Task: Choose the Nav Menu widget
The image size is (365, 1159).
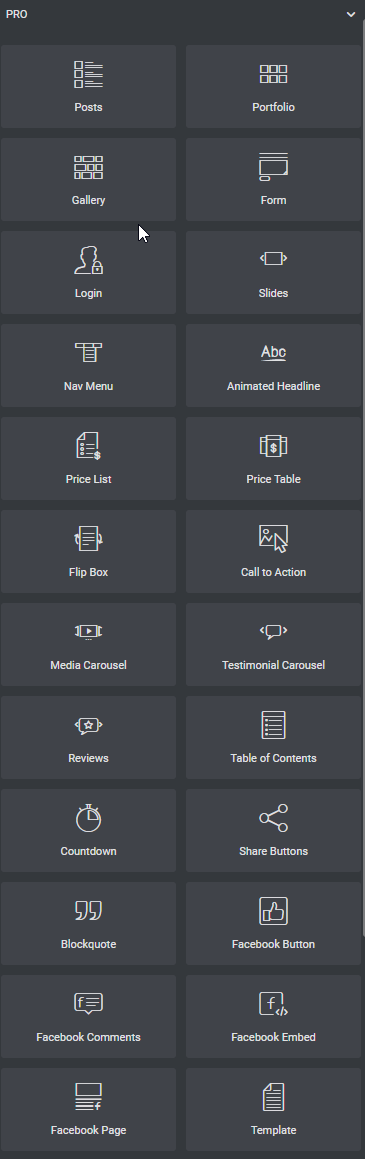Action: point(89,366)
